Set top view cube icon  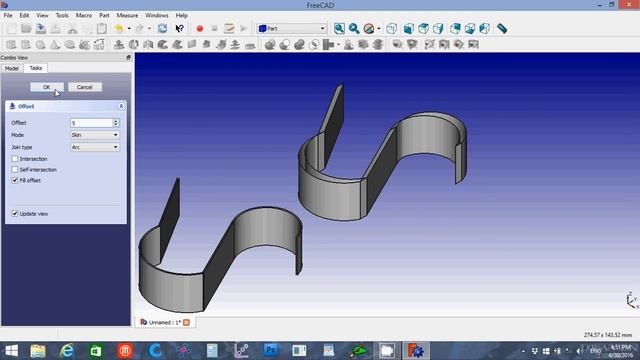(x=423, y=29)
